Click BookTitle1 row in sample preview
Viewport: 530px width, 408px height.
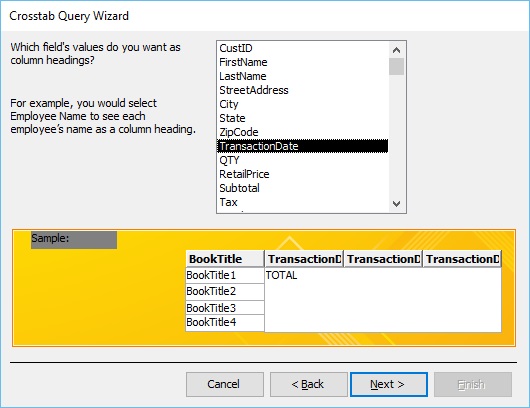pyautogui.click(x=225, y=275)
